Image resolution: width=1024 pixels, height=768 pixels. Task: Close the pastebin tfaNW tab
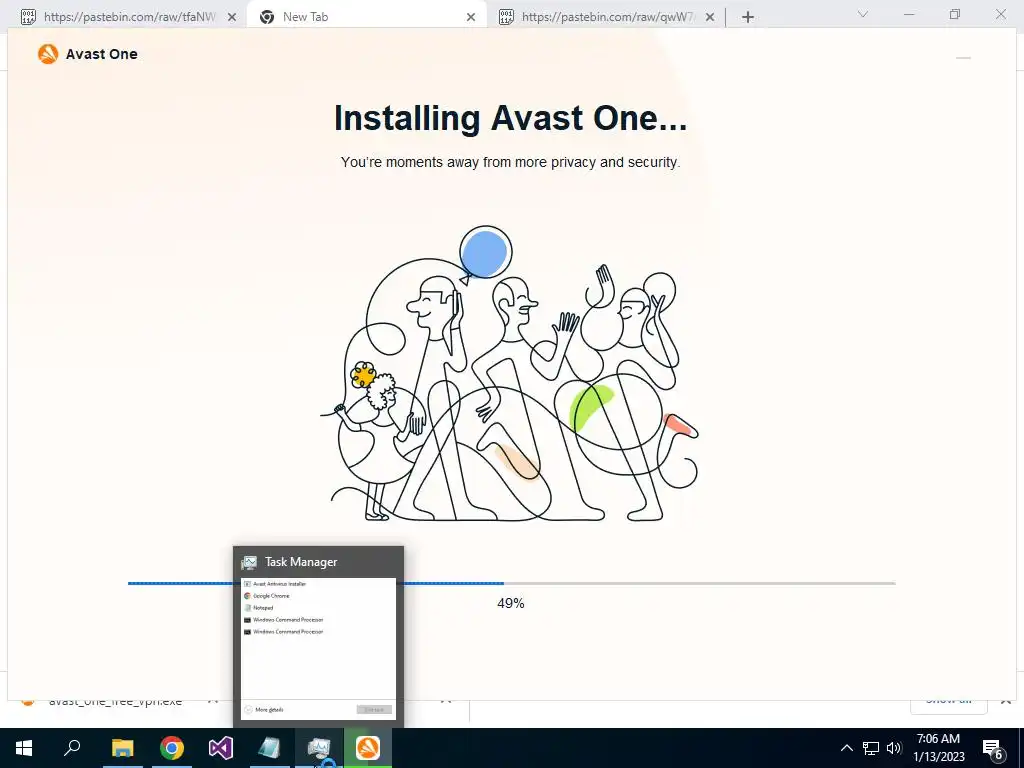point(232,18)
